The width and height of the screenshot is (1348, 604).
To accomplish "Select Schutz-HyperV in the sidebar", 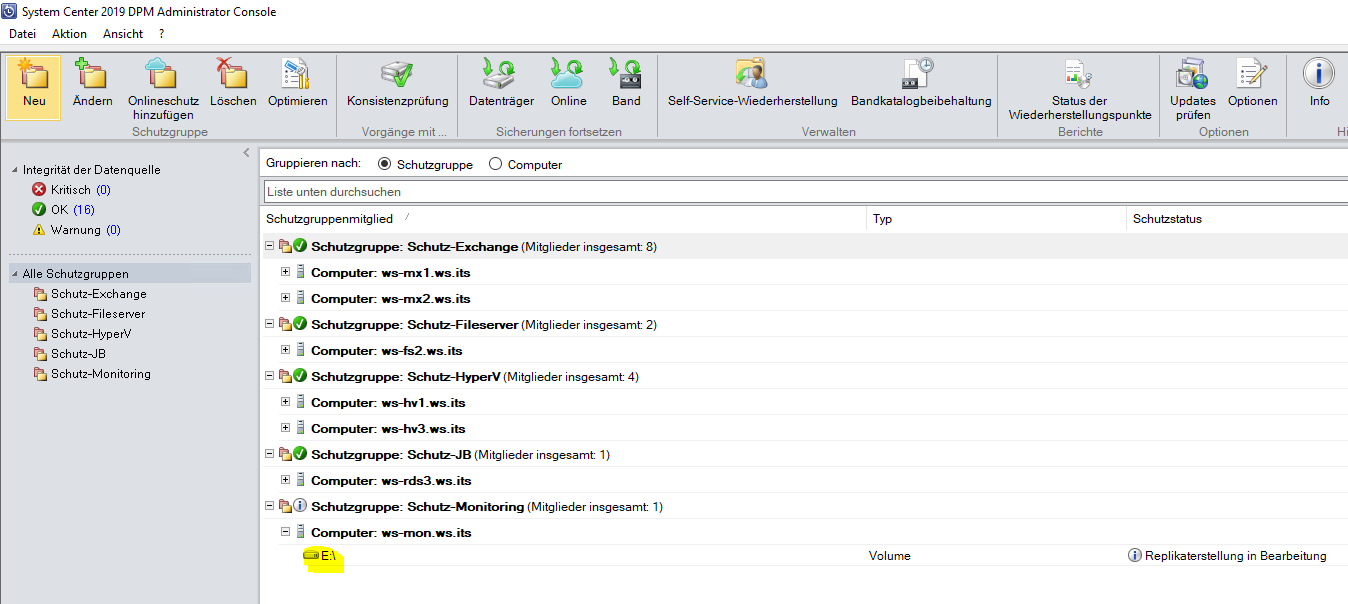I will coord(91,334).
